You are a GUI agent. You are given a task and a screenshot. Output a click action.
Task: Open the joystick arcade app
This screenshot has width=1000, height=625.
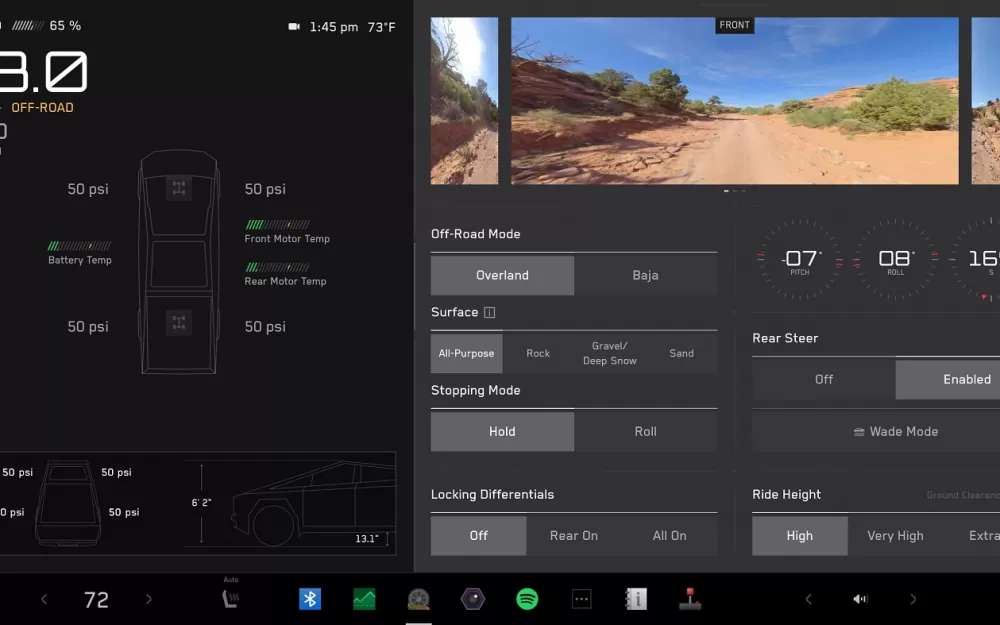(x=690, y=599)
